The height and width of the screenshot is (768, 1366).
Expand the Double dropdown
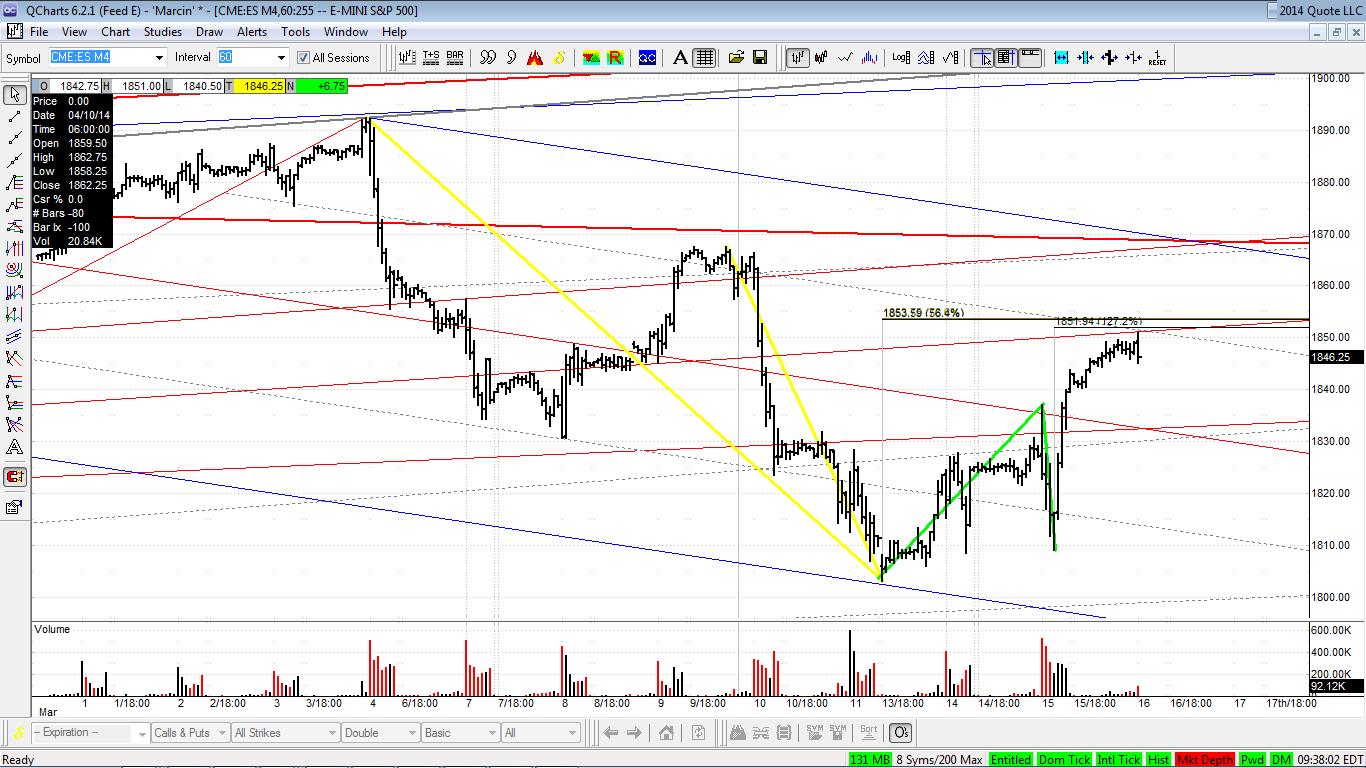point(412,733)
